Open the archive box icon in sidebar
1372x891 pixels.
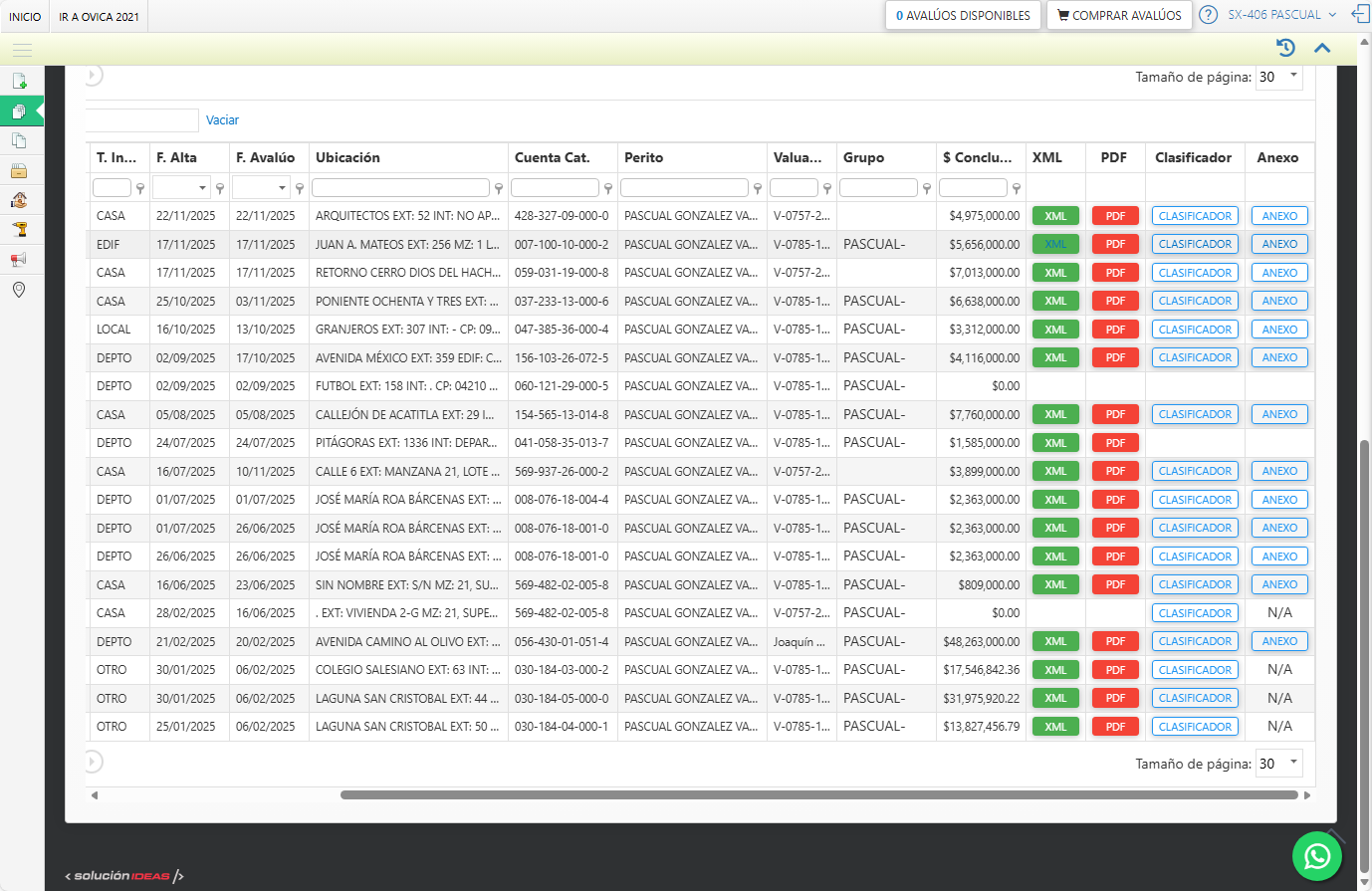click(19, 170)
